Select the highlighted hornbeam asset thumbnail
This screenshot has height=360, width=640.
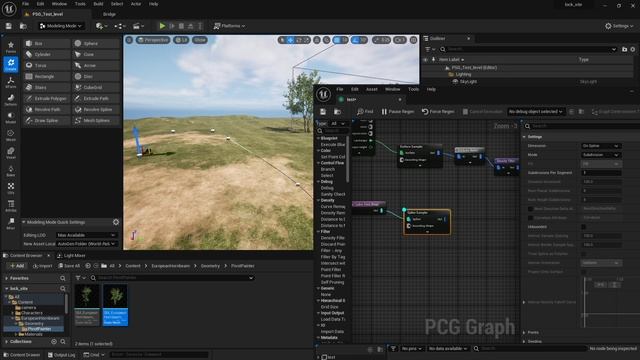[116, 305]
